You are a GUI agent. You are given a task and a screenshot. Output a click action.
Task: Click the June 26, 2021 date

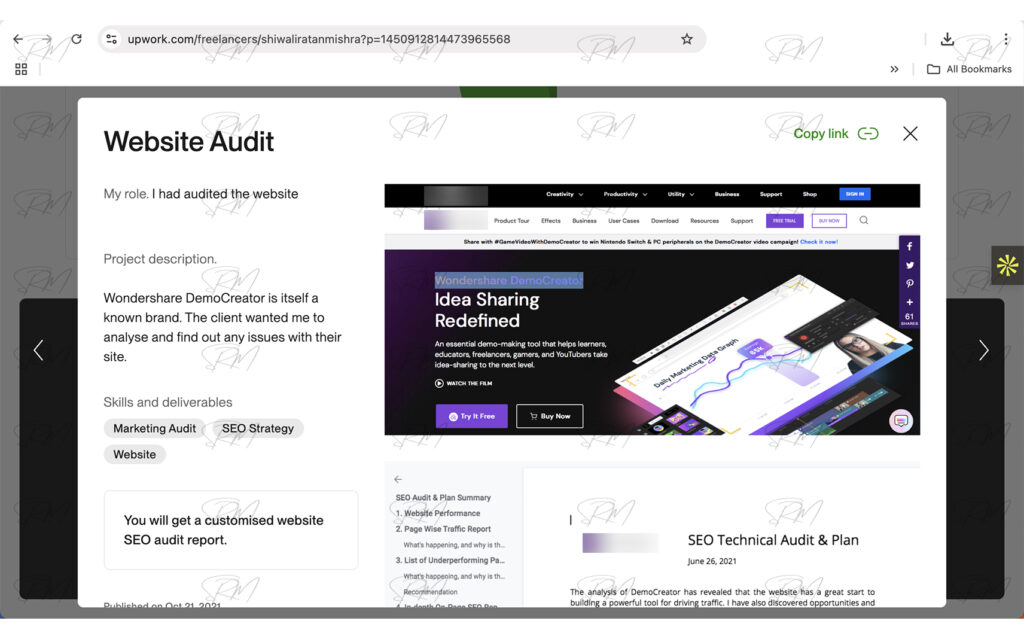712,561
